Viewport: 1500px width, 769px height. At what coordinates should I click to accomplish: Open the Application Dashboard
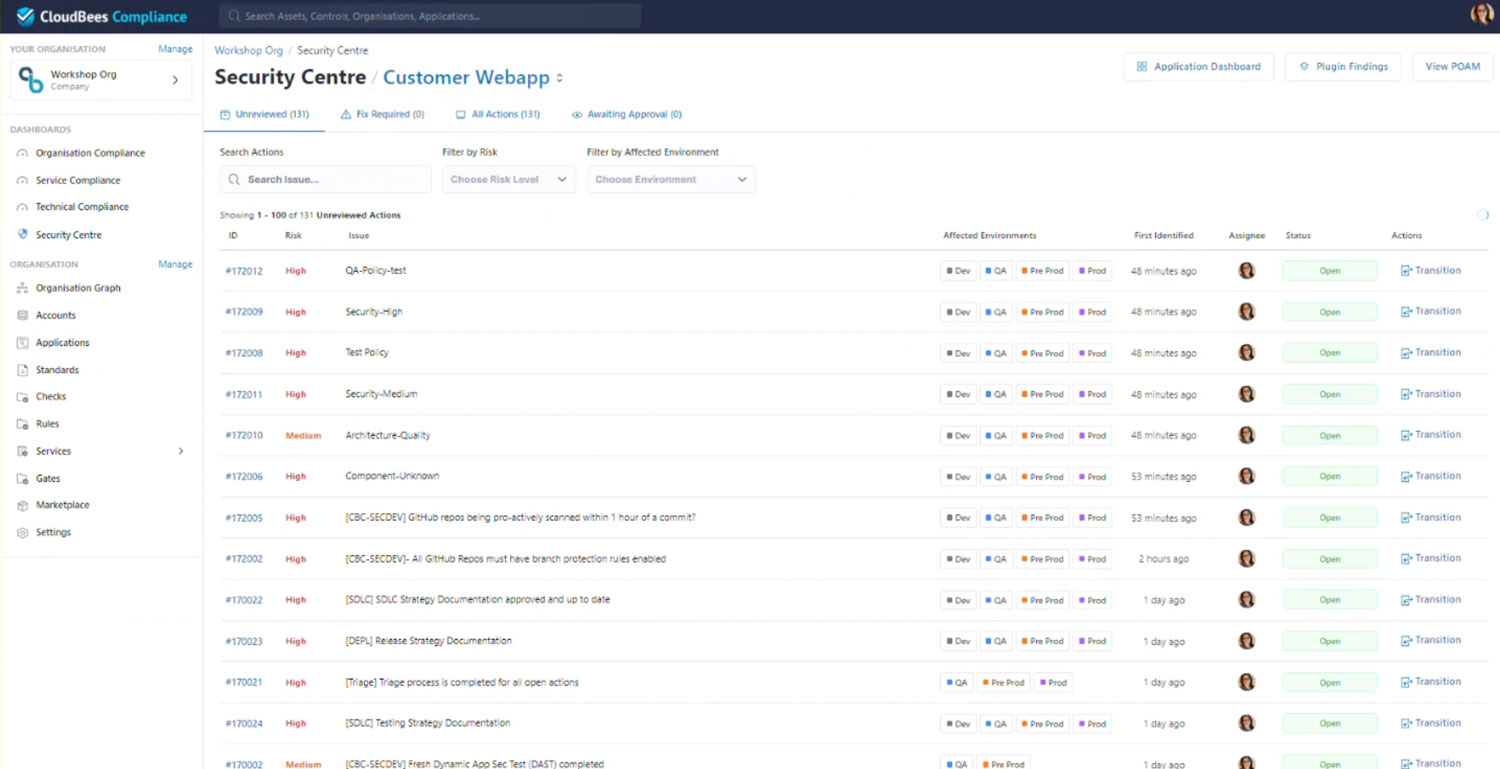pos(1198,67)
